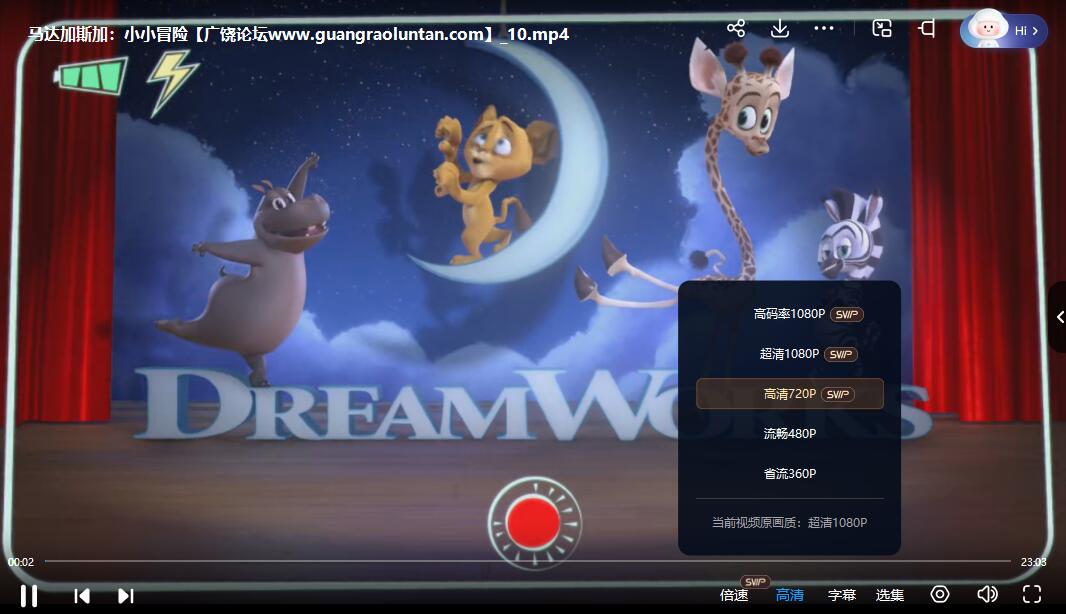Screen dimensions: 1066x614
Task: Select 超清1080P quality option
Action: tap(789, 354)
